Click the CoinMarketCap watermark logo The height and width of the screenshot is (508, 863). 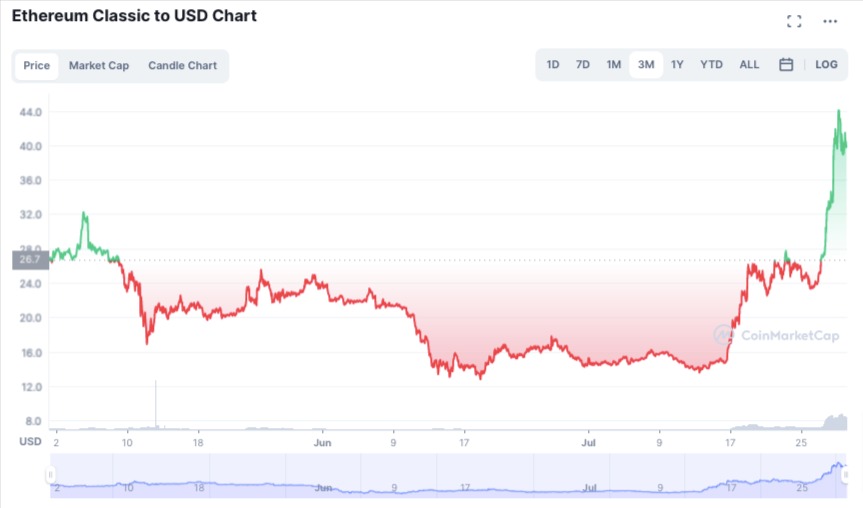pos(776,335)
